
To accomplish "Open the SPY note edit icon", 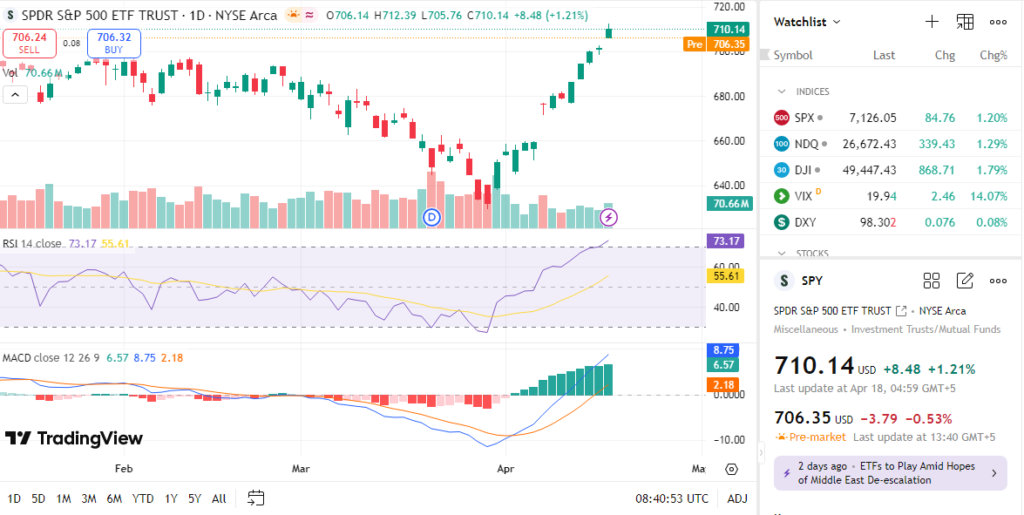I will pos(965,281).
